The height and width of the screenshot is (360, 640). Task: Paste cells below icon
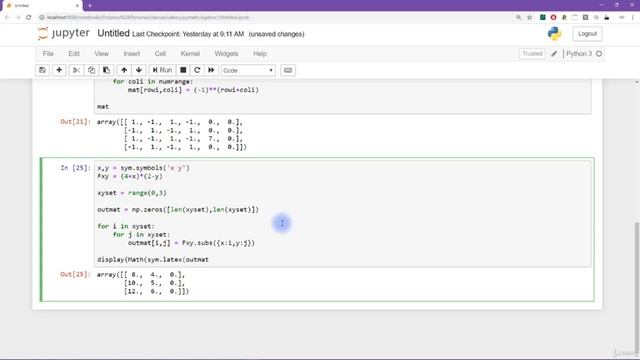pyautogui.click(x=106, y=70)
